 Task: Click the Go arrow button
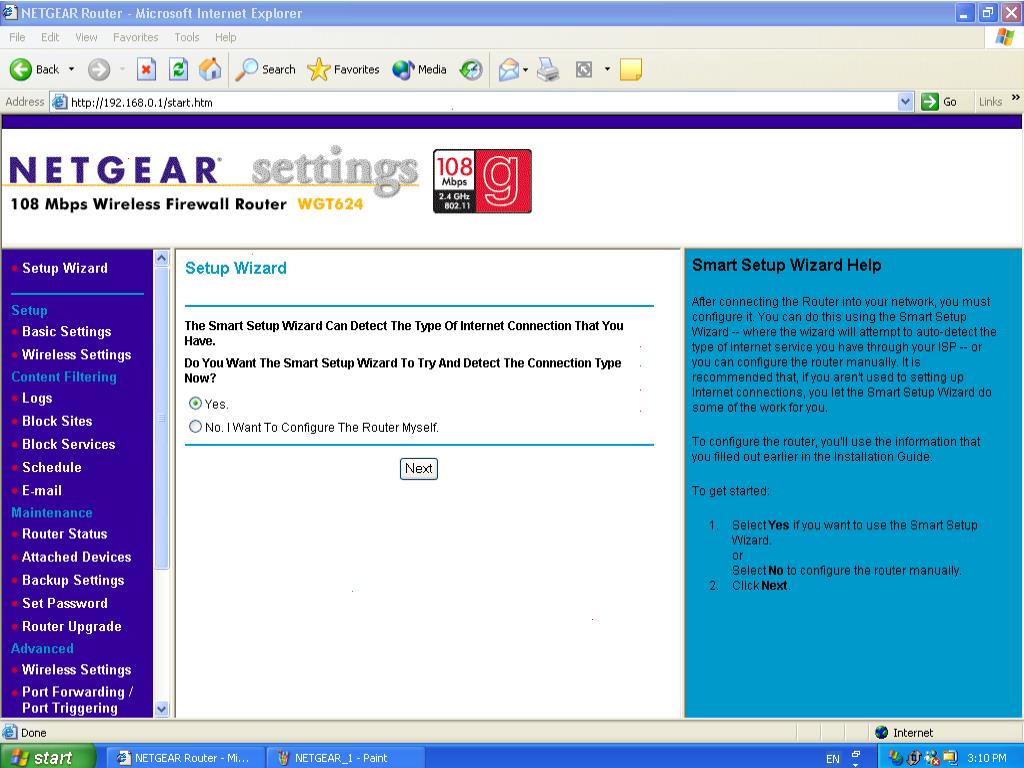pos(939,102)
